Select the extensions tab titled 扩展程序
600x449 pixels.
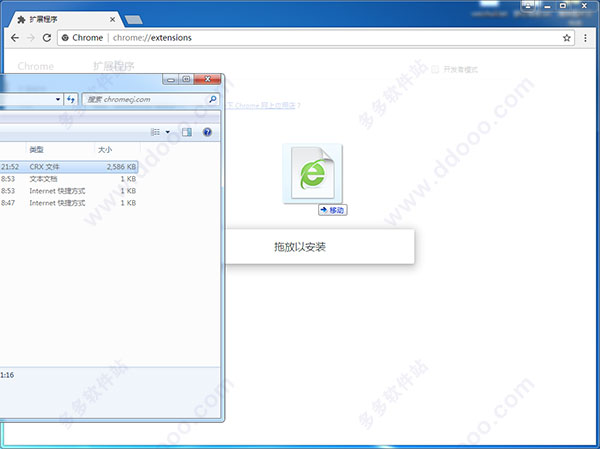point(67,19)
